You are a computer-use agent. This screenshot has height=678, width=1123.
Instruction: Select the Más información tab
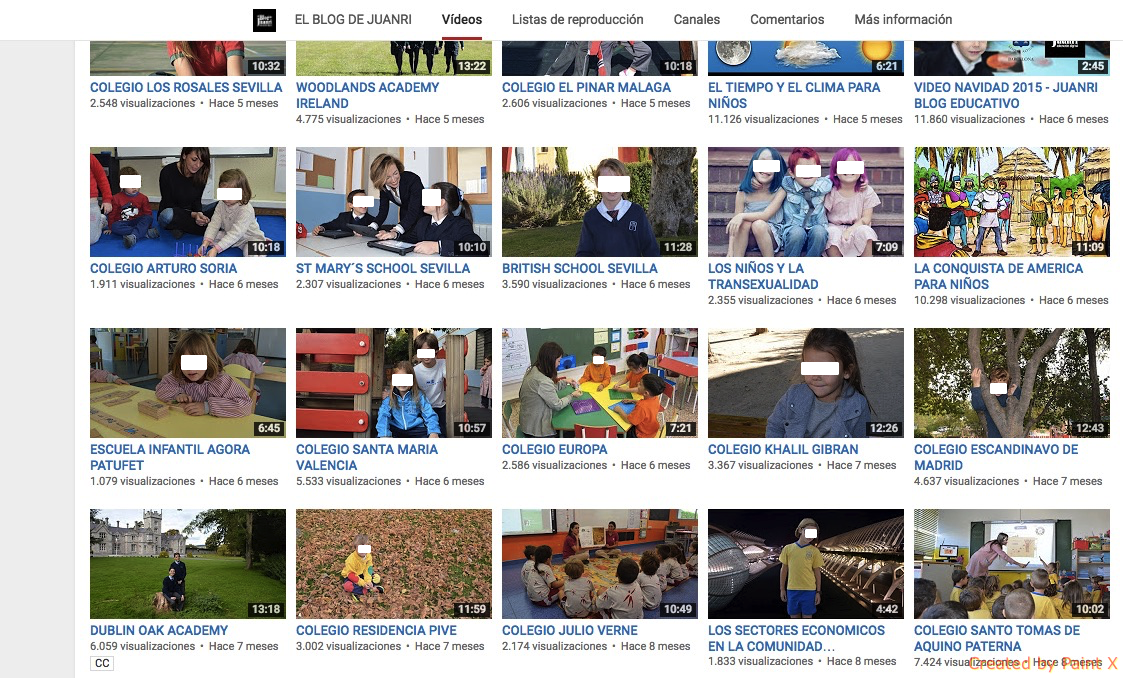(903, 20)
